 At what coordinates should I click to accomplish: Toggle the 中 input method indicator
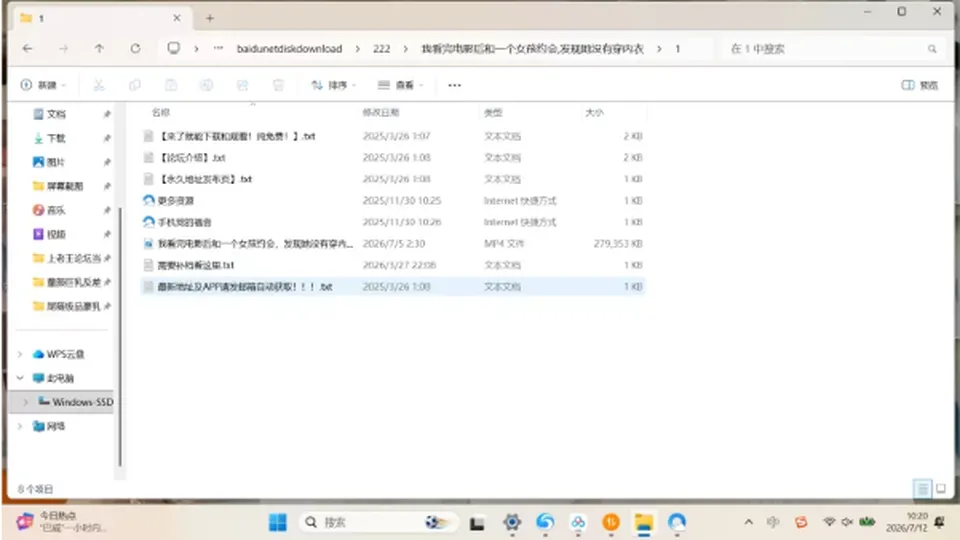pos(773,522)
